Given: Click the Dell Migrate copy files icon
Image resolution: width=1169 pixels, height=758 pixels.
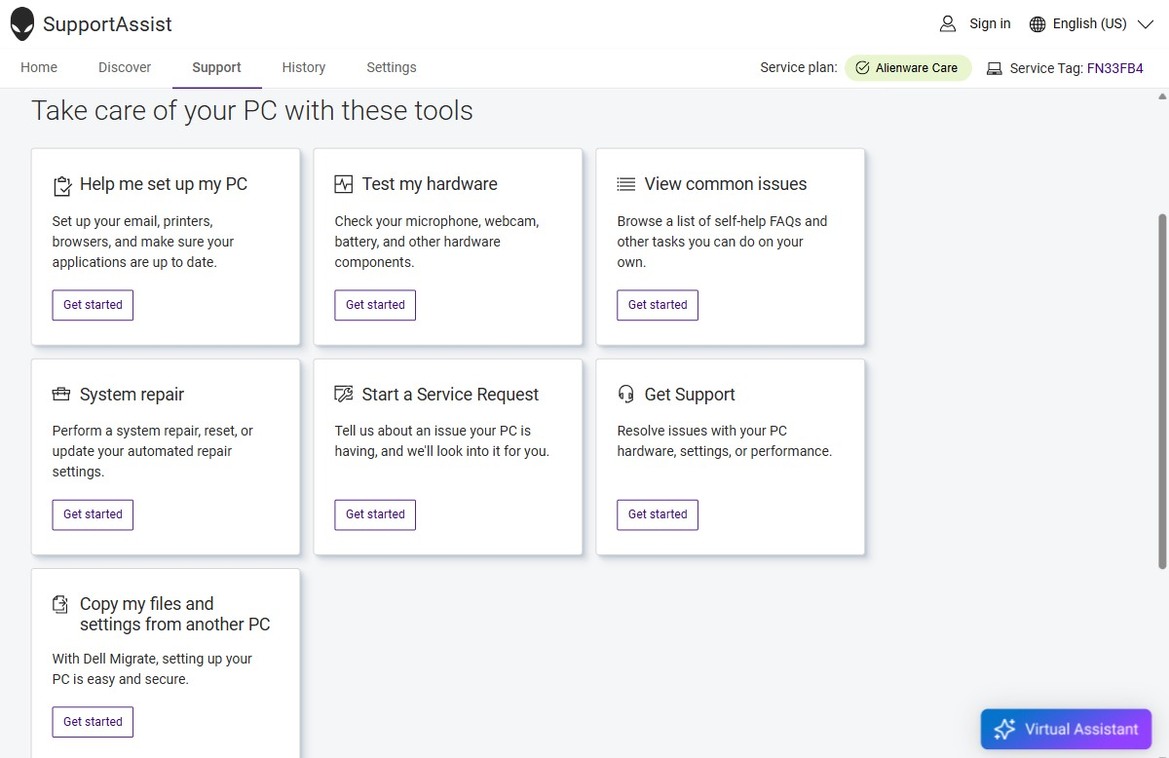Looking at the screenshot, I should coord(62,604).
